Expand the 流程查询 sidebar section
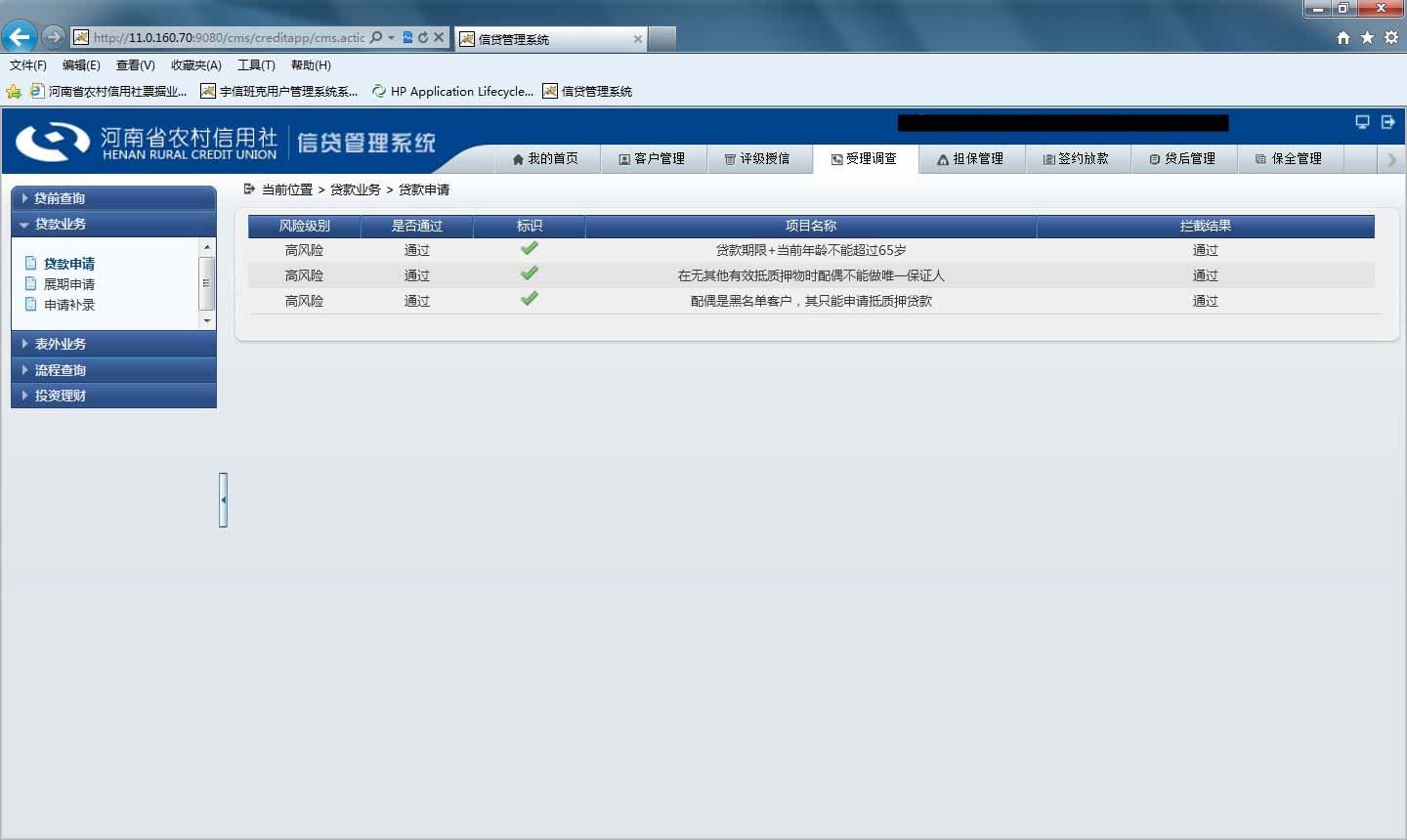 point(113,370)
